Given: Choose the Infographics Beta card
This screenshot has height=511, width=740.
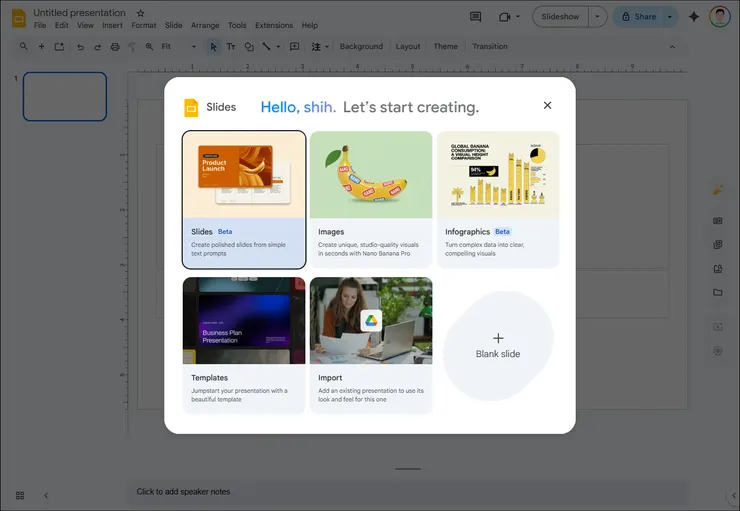Looking at the screenshot, I should tap(497, 200).
